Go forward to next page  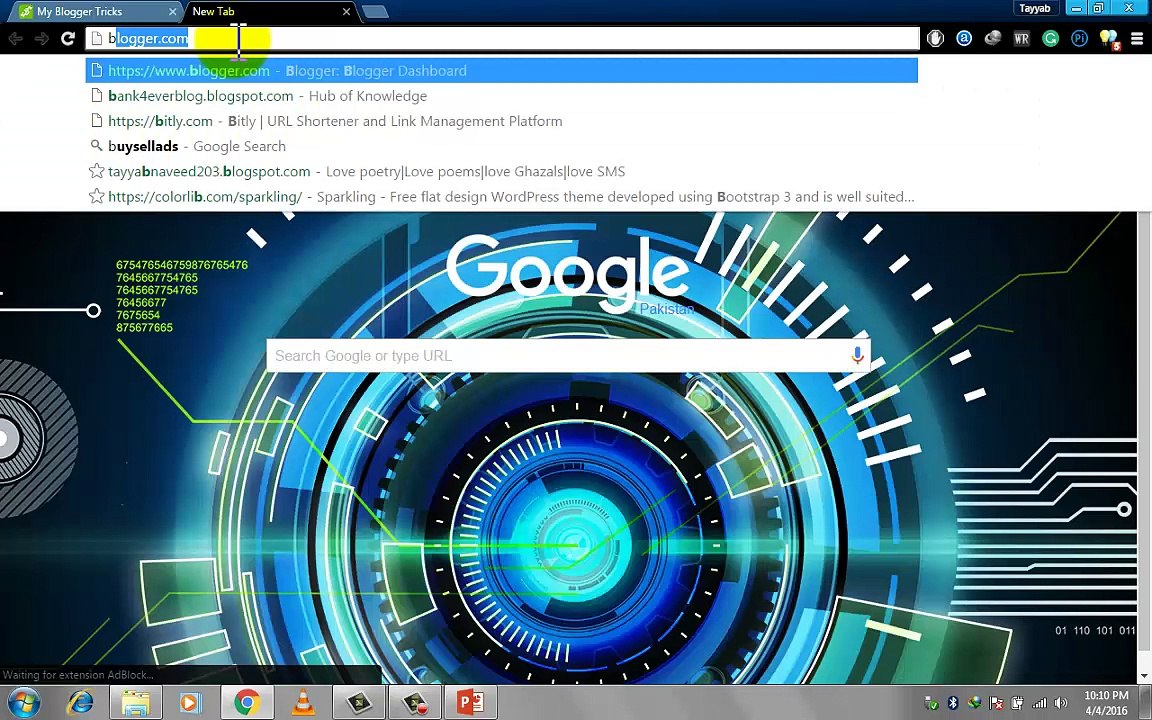click(41, 38)
